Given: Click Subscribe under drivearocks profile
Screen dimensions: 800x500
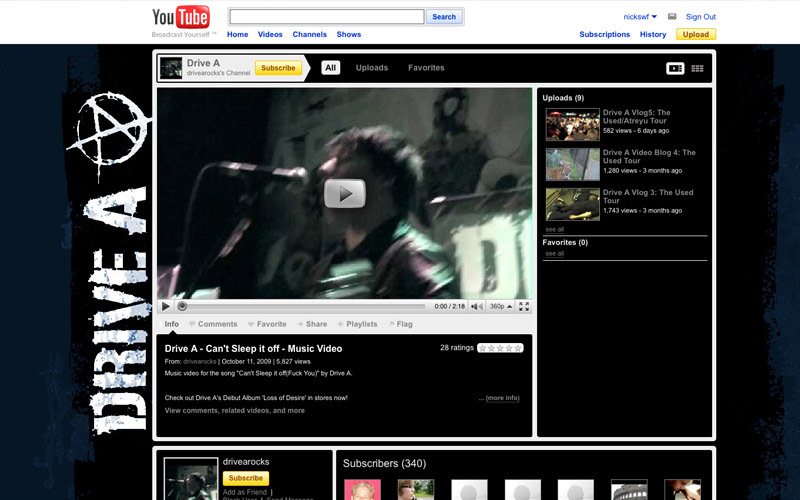Looking at the screenshot, I should 245,478.
